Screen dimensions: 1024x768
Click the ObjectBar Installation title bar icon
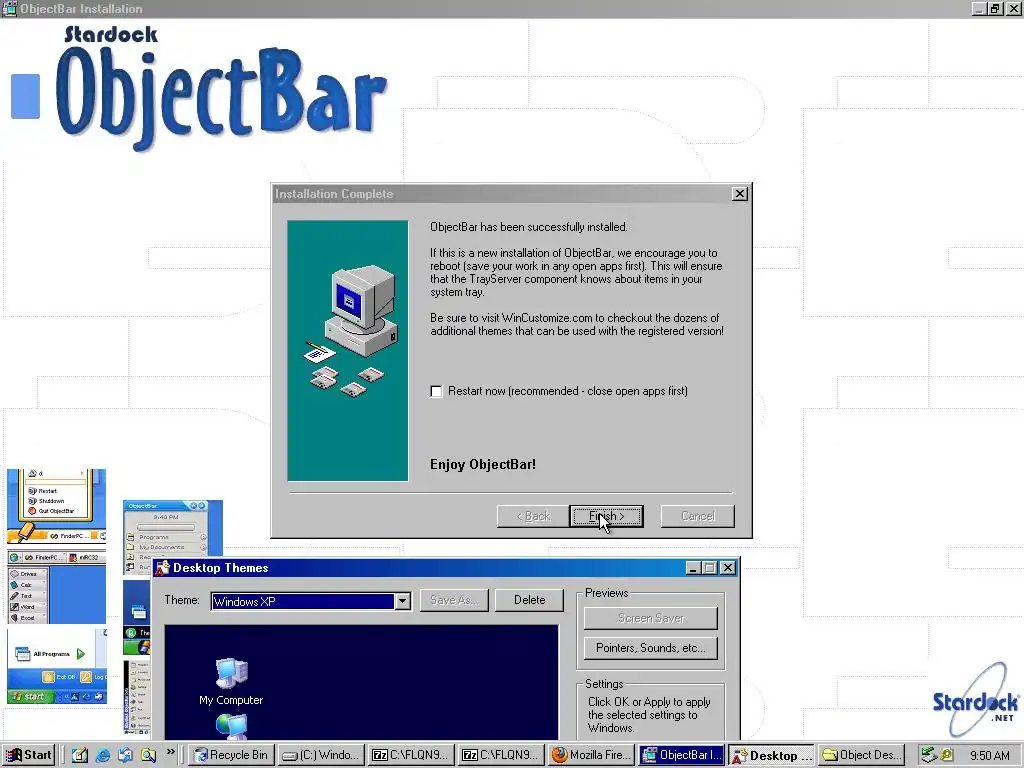coord(9,8)
